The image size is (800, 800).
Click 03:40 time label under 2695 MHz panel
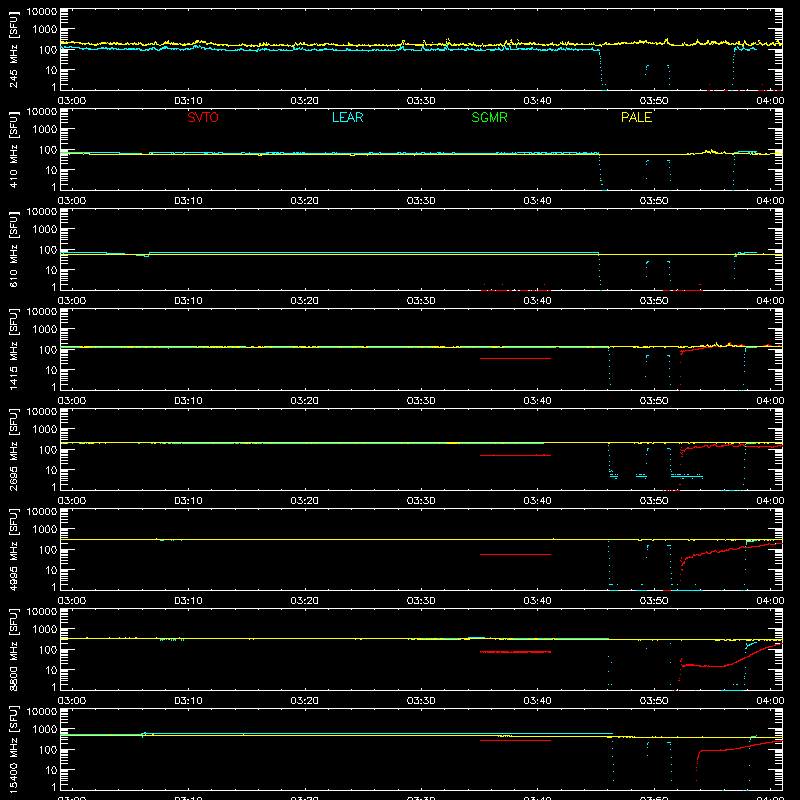tap(537, 501)
